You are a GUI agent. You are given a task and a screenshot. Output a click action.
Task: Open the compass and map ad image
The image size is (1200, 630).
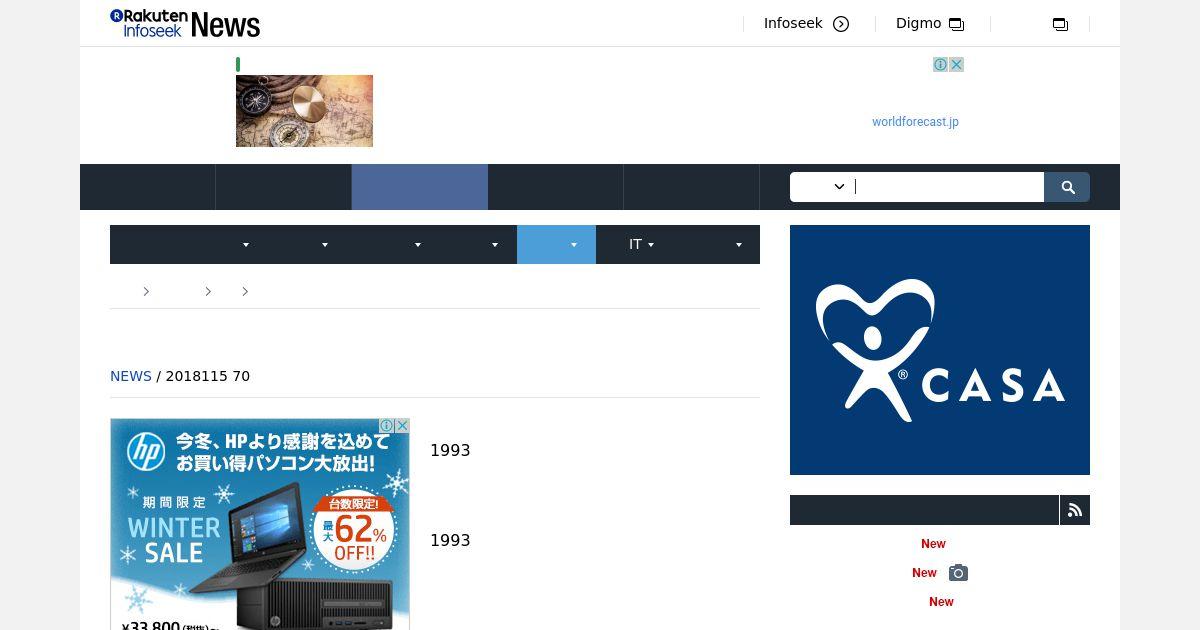coord(304,111)
